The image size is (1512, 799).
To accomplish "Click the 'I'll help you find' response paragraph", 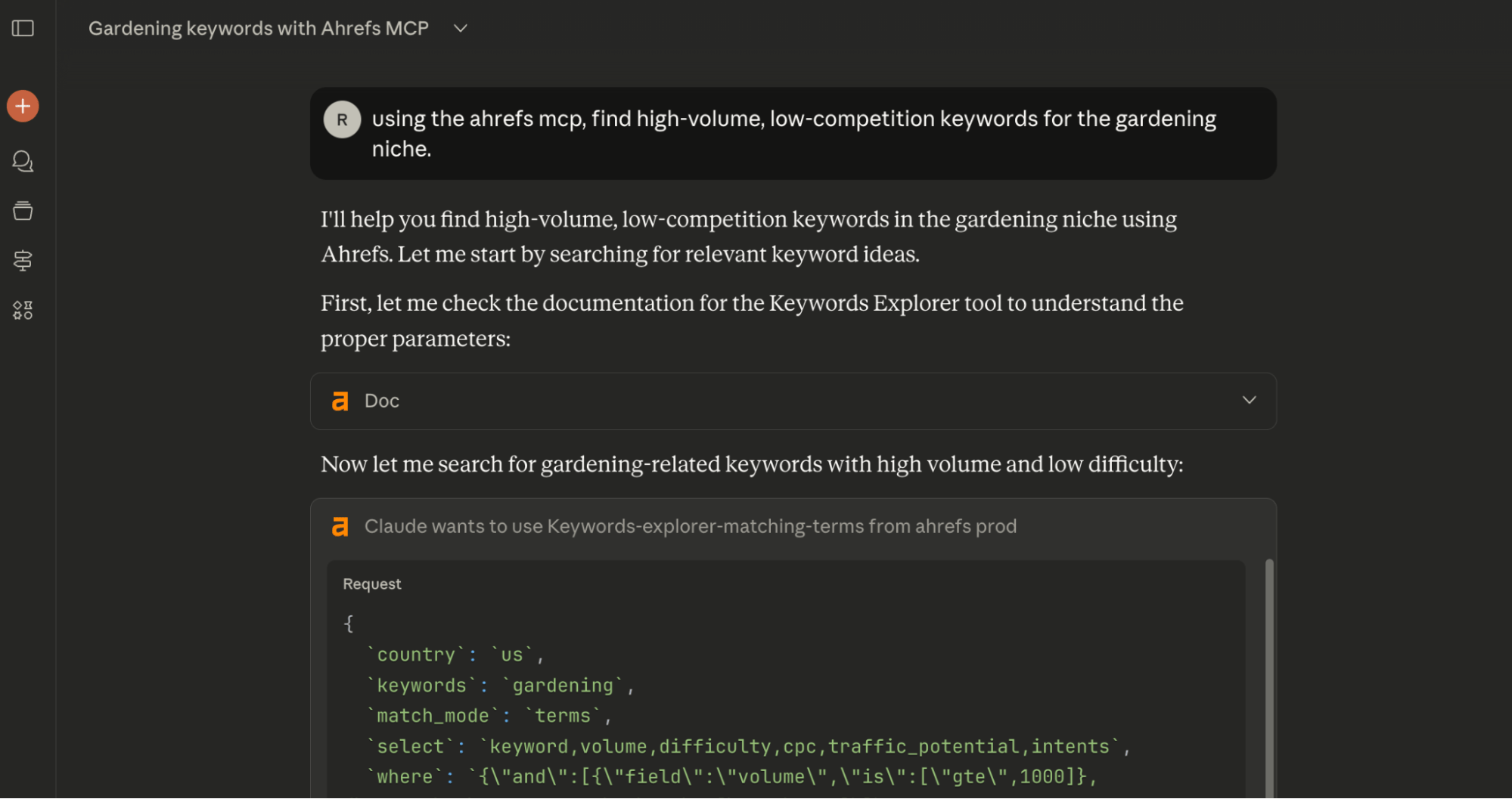I will pyautogui.click(x=748, y=237).
